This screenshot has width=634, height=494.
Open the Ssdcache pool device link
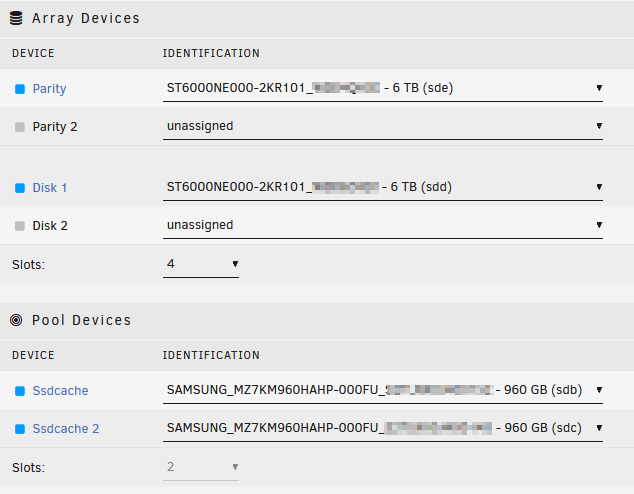60,391
